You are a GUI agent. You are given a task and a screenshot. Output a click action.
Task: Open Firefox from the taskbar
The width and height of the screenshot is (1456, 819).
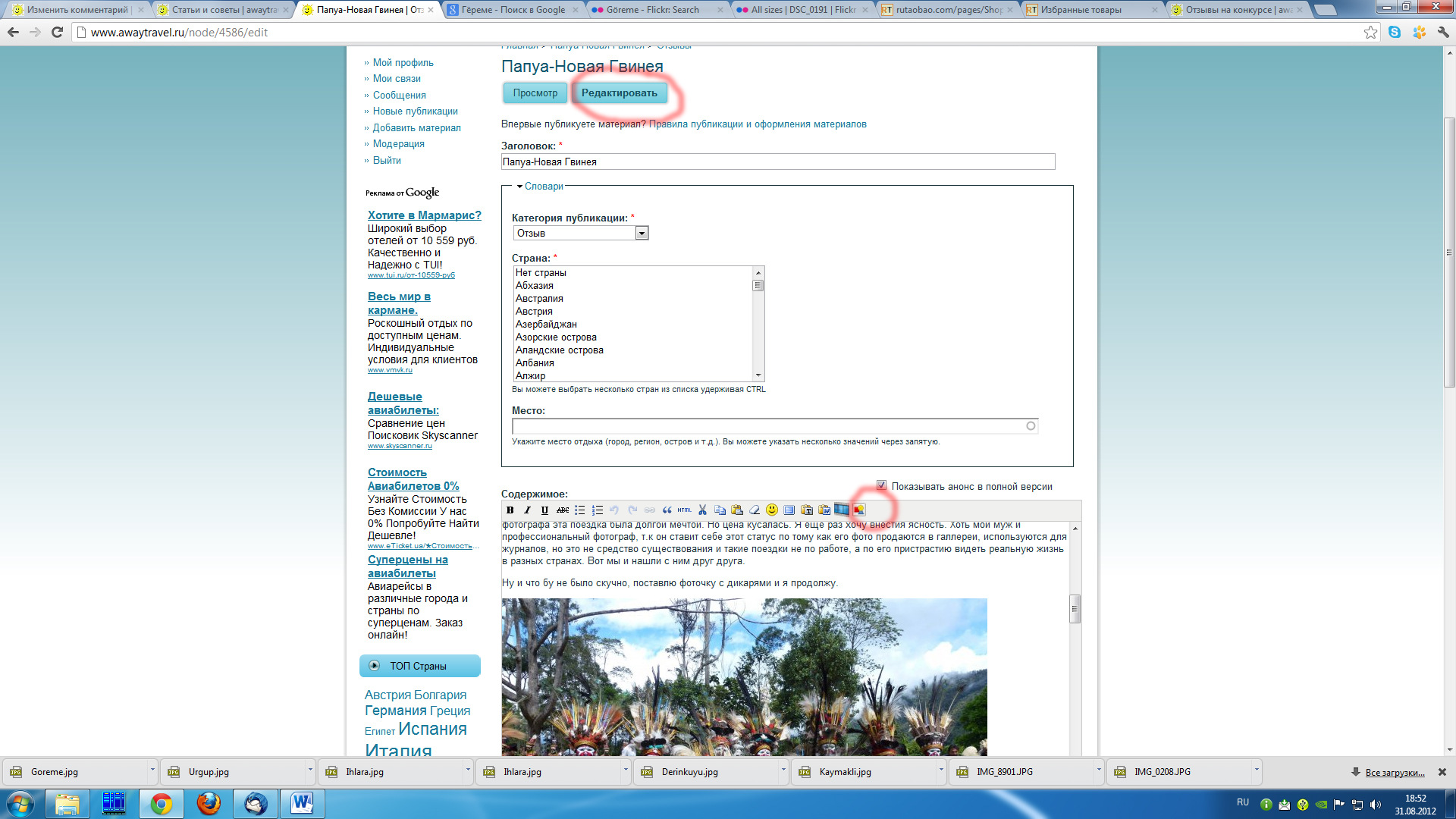(208, 803)
